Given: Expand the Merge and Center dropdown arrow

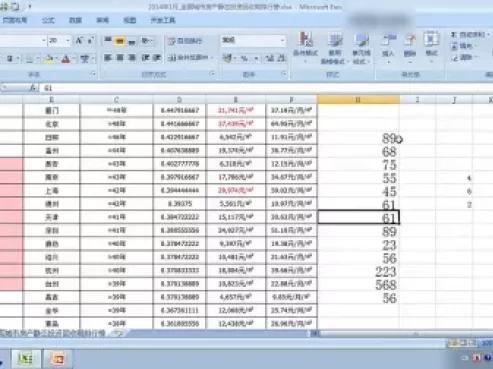Looking at the screenshot, I should 212,58.
